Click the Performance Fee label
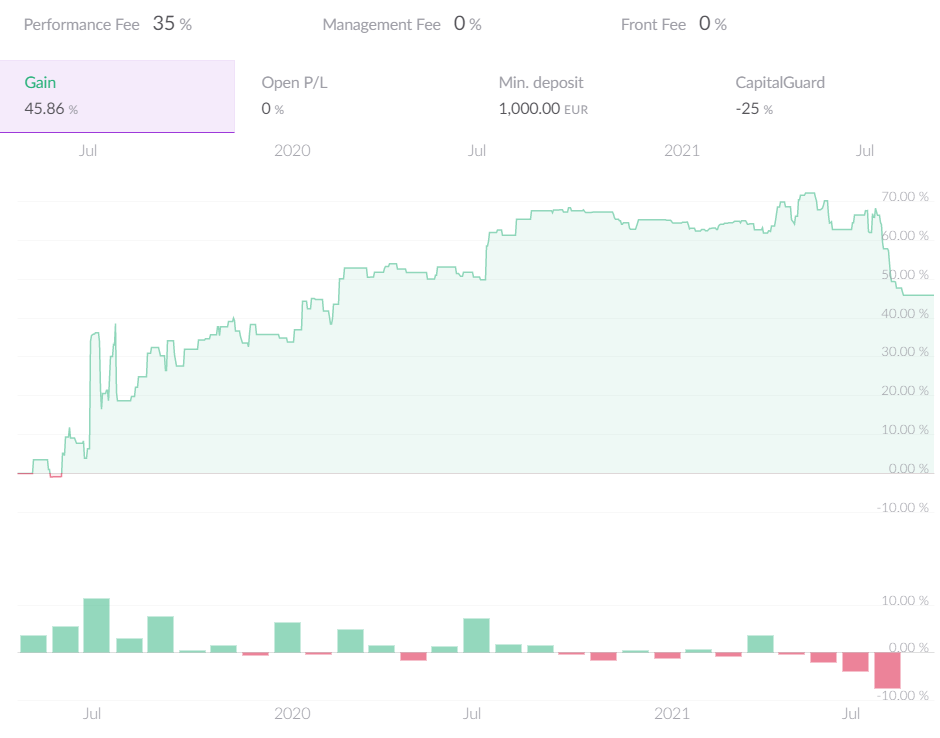The height and width of the screenshot is (738, 940). click(81, 24)
